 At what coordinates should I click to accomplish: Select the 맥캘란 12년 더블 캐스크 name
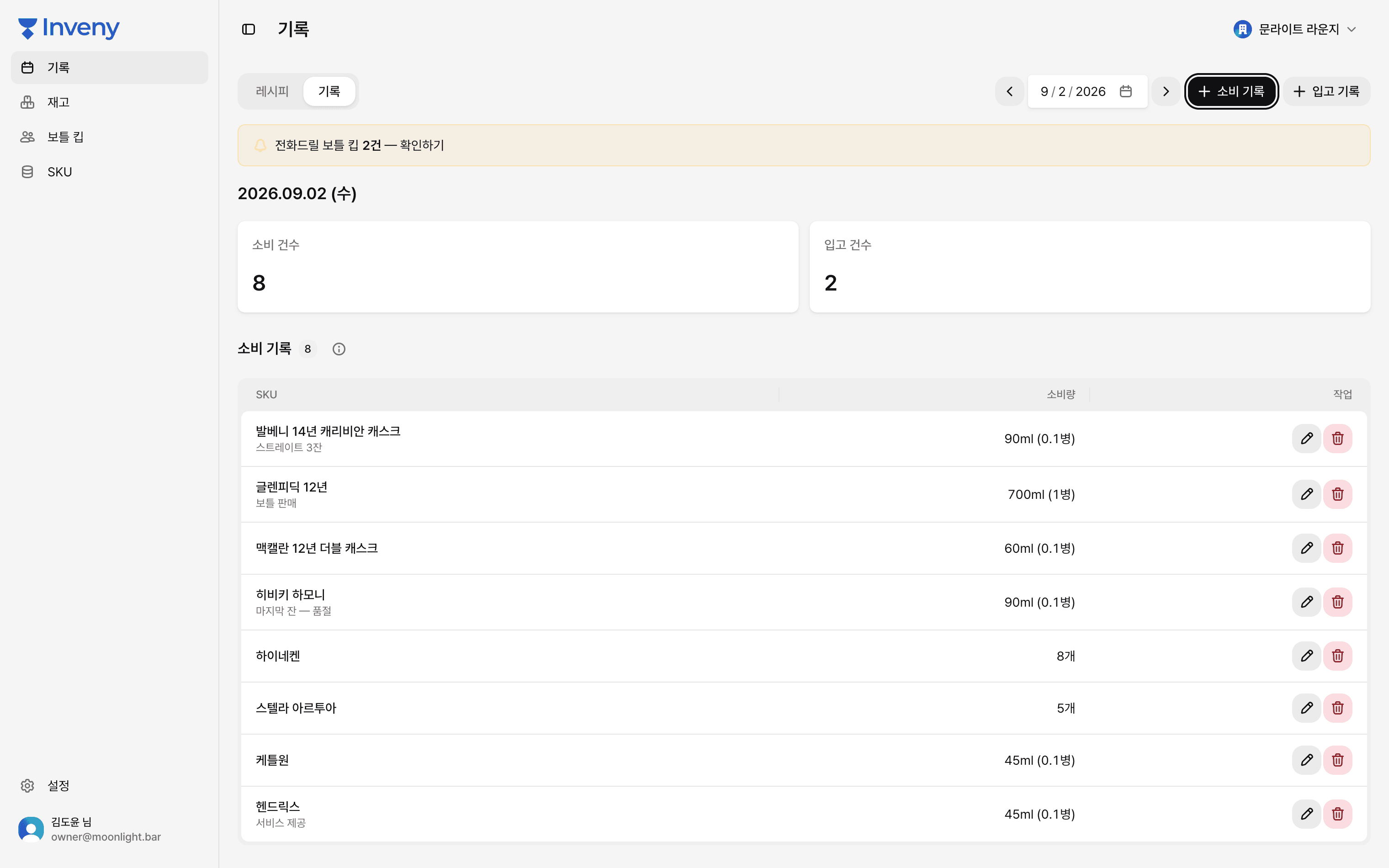pyautogui.click(x=317, y=548)
